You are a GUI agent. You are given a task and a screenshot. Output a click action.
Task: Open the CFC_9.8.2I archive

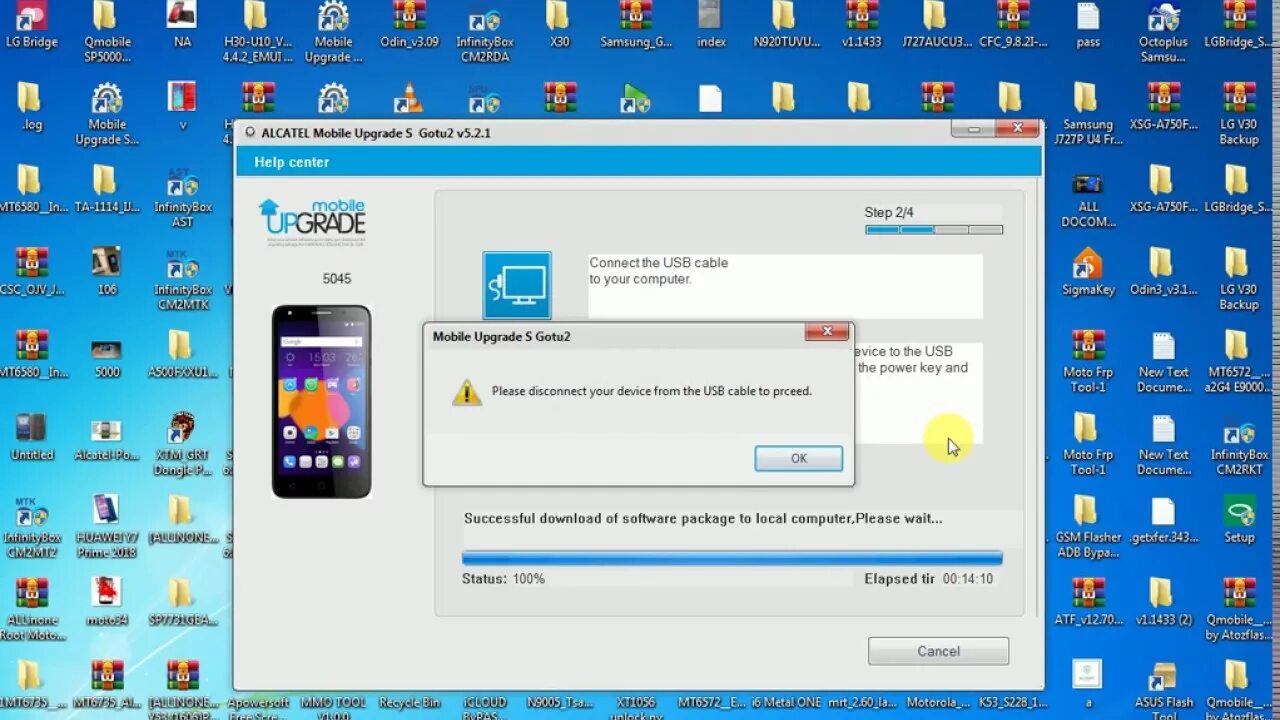(1012, 26)
